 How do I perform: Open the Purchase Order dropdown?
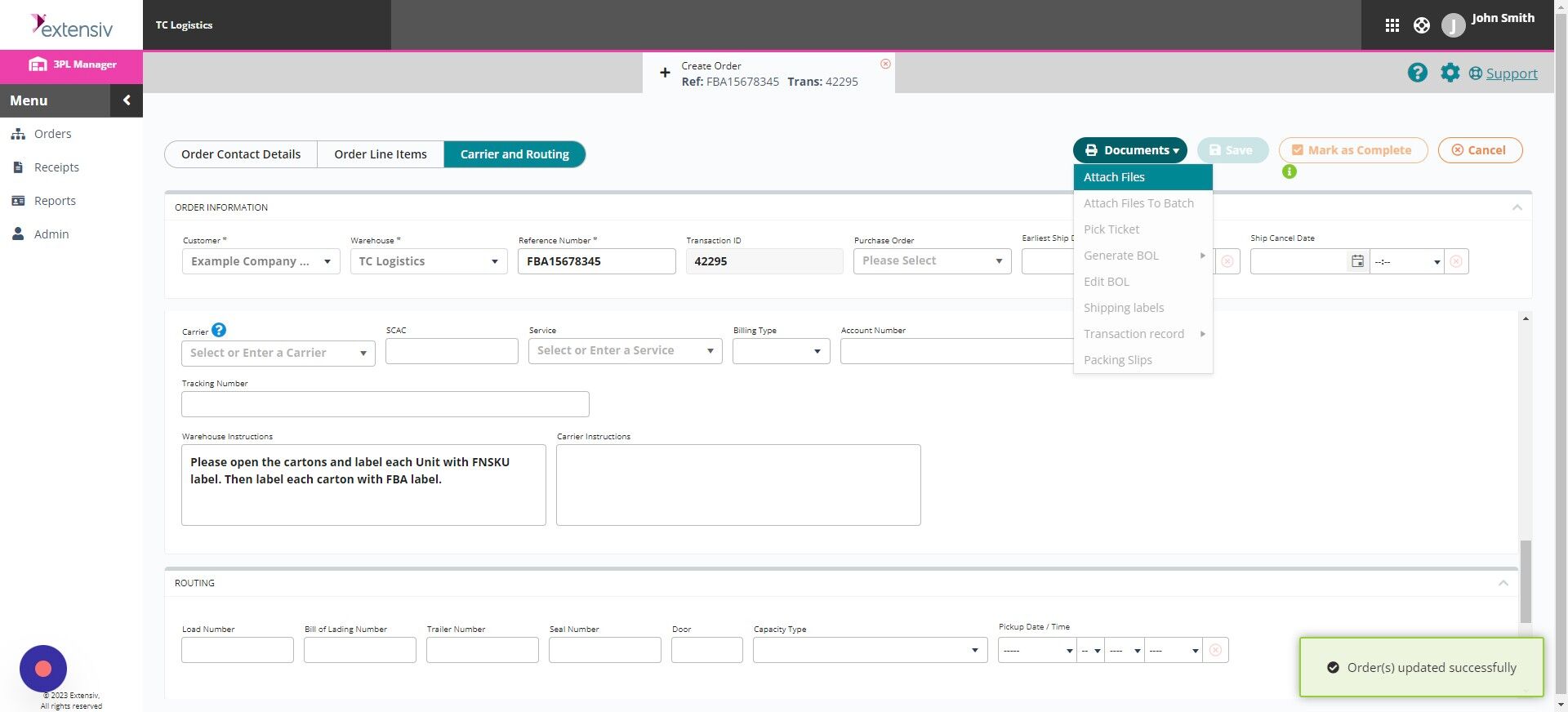[x=932, y=260]
